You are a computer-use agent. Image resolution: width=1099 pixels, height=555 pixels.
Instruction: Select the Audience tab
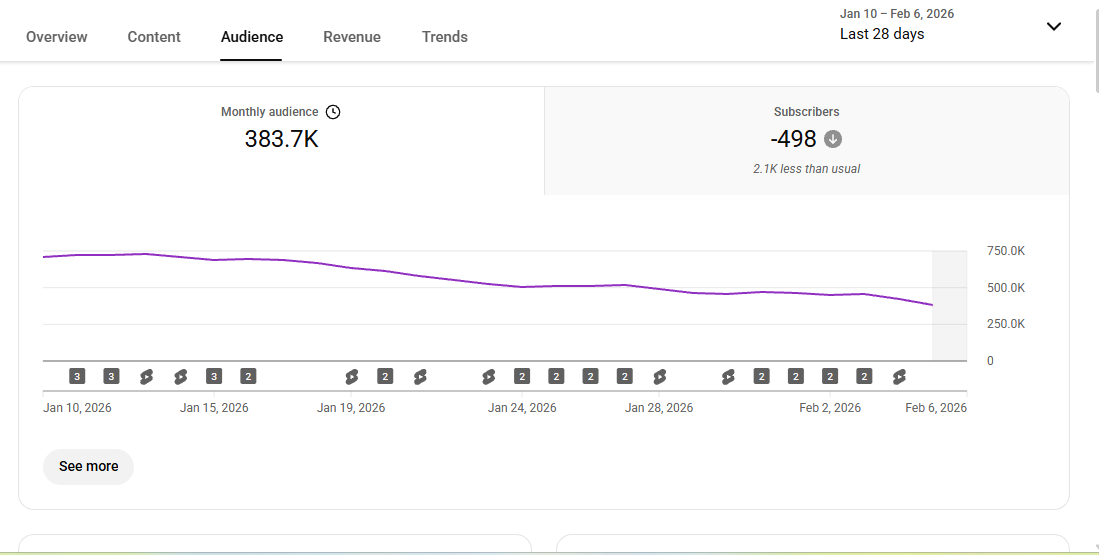[252, 37]
